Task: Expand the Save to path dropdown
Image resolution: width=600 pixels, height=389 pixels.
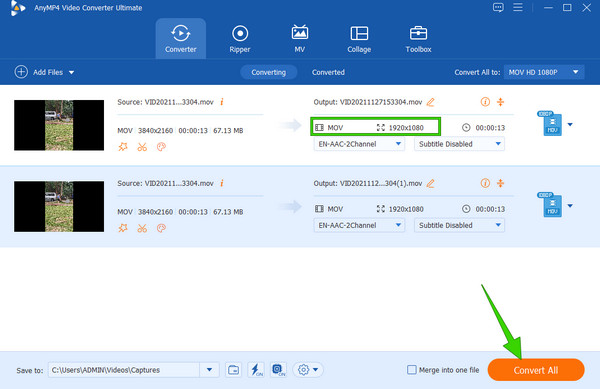Action: 209,370
